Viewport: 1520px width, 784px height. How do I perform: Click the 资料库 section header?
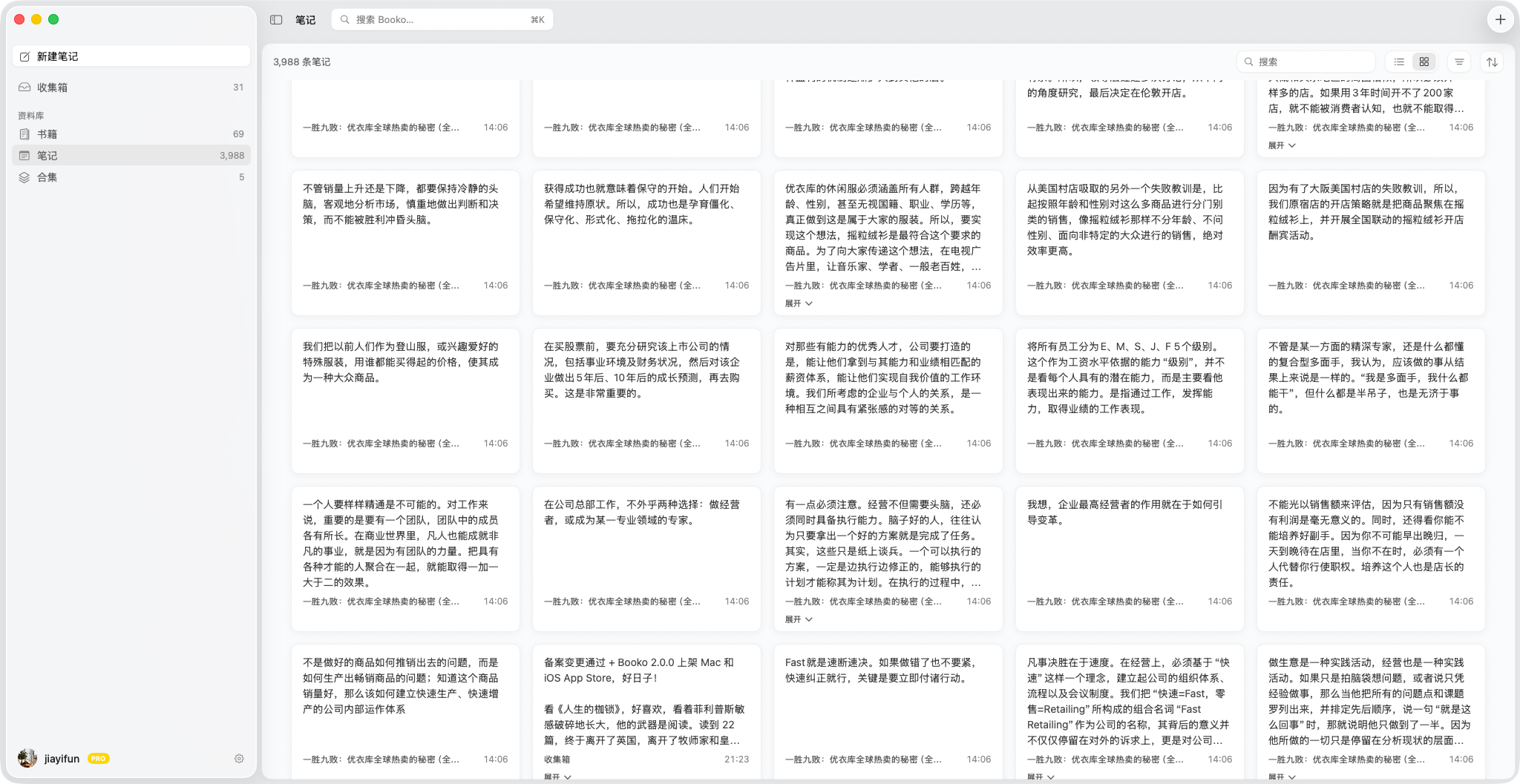click(x=31, y=116)
